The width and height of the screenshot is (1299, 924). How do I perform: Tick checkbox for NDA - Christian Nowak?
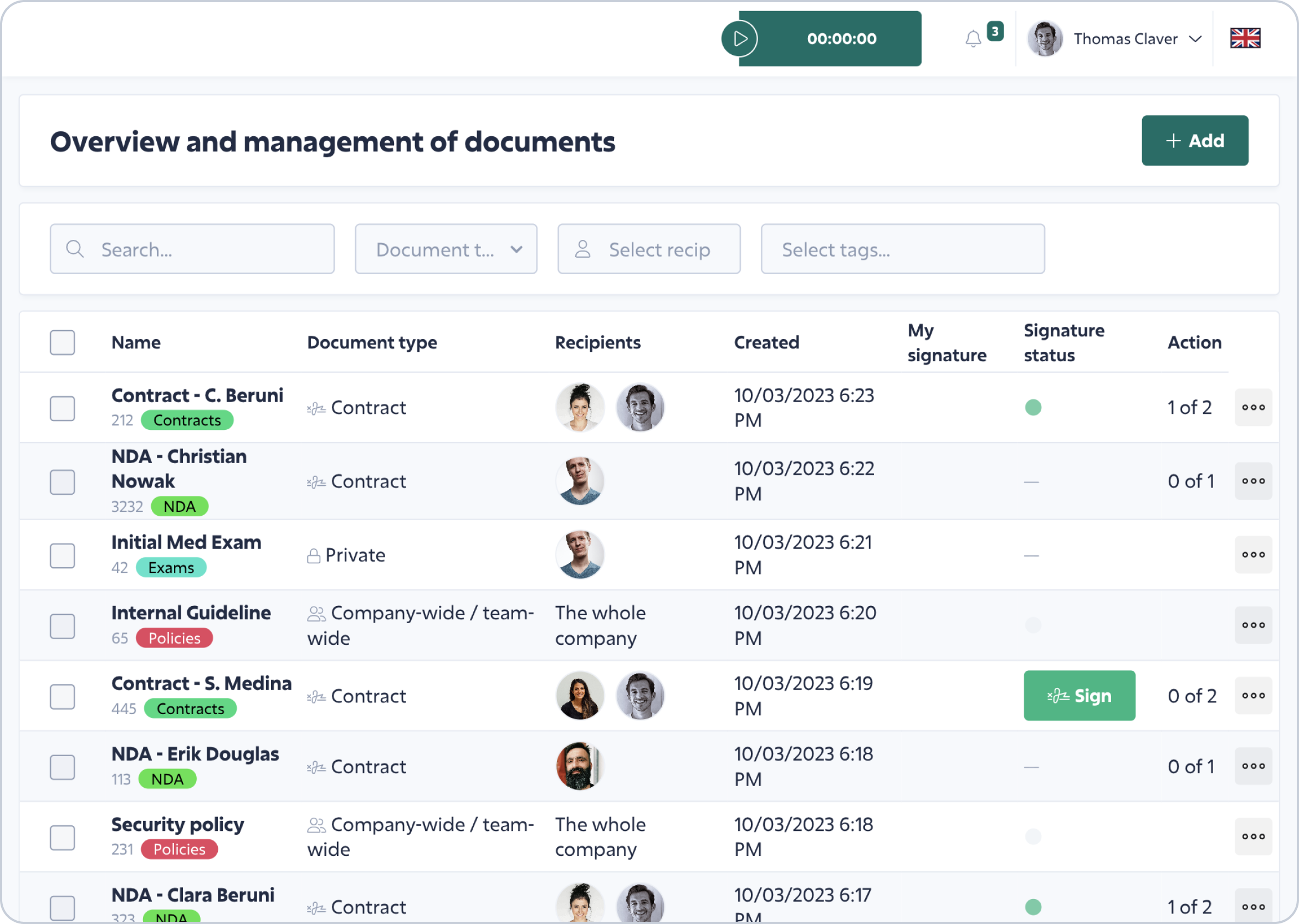coord(63,482)
